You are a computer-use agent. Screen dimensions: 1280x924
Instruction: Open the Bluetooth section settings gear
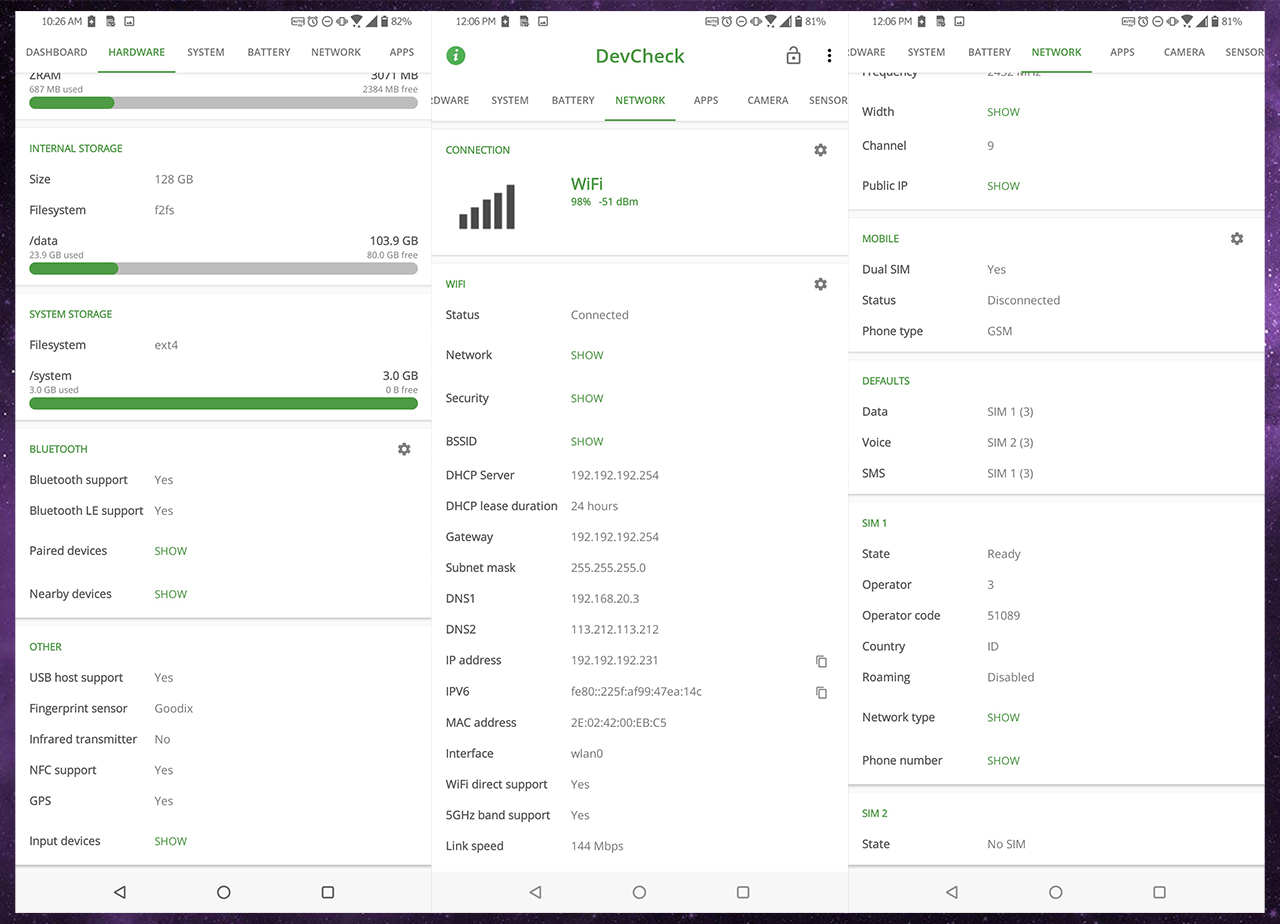(404, 449)
